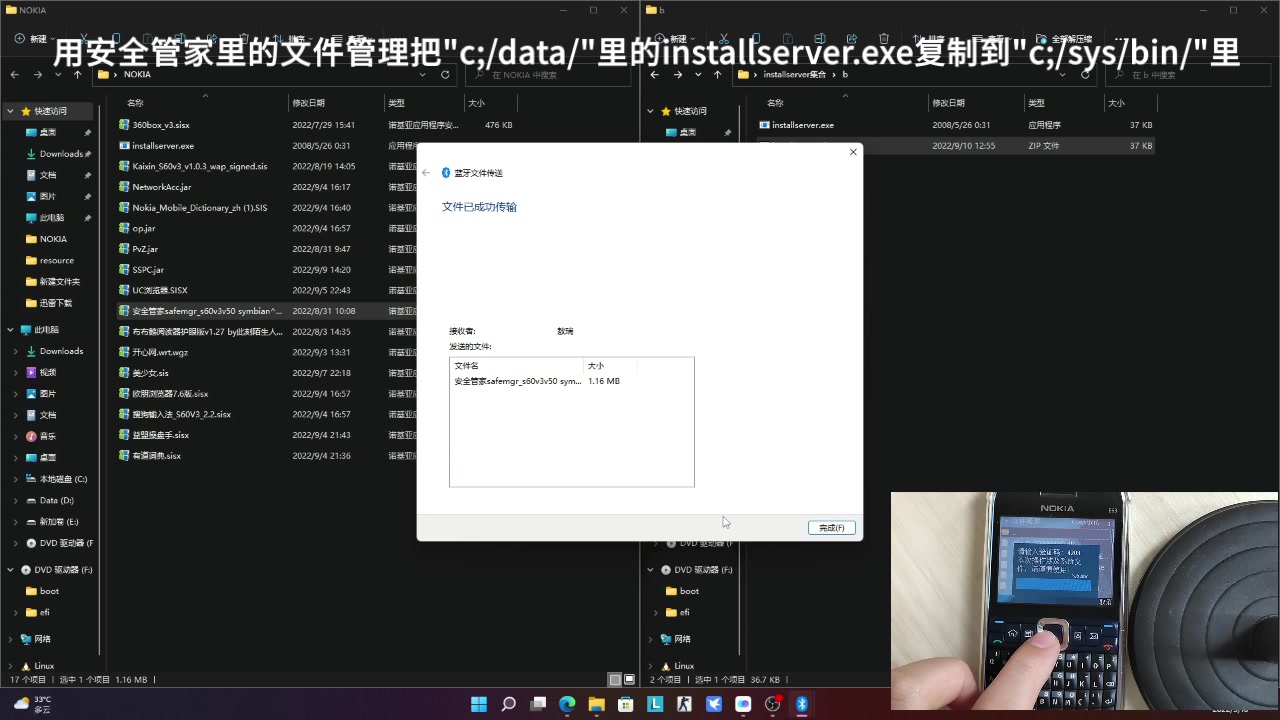
Task: Open Microsoft Edge from taskbar
Action: (x=567, y=704)
